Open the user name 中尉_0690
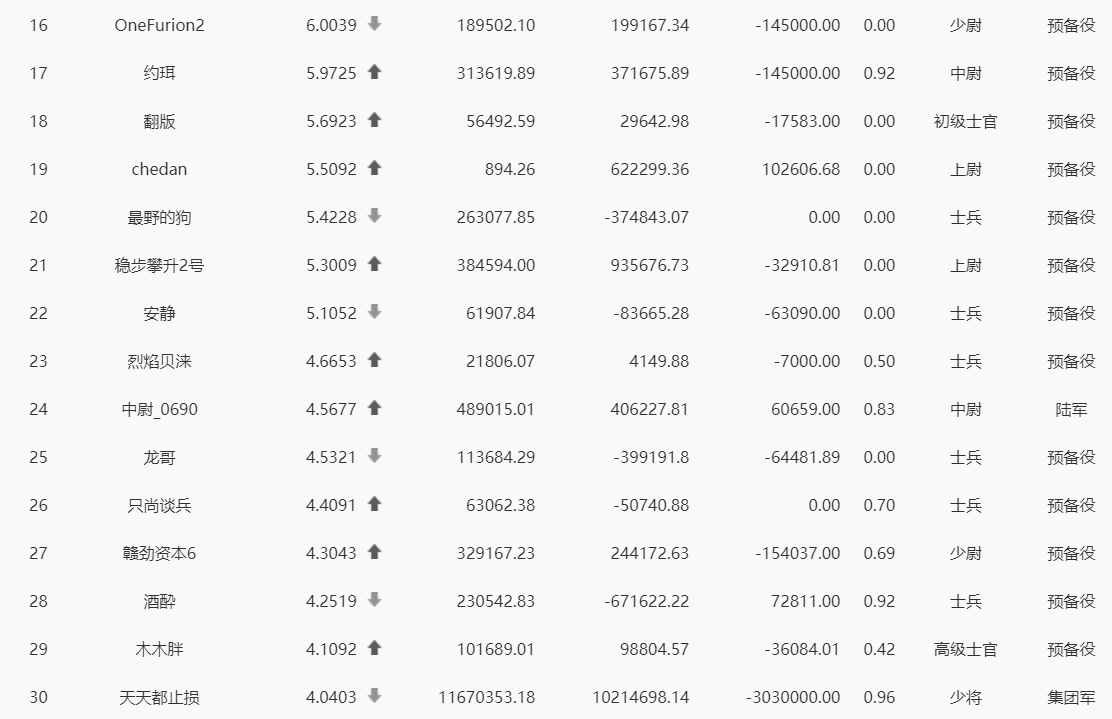 tap(160, 410)
